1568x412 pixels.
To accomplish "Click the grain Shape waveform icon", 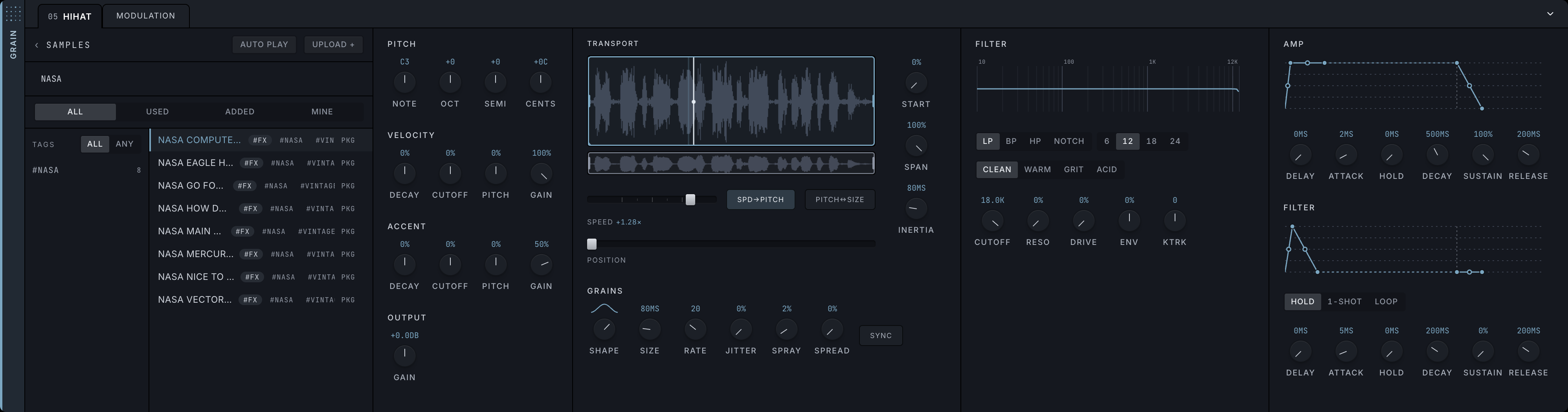I will click(604, 309).
